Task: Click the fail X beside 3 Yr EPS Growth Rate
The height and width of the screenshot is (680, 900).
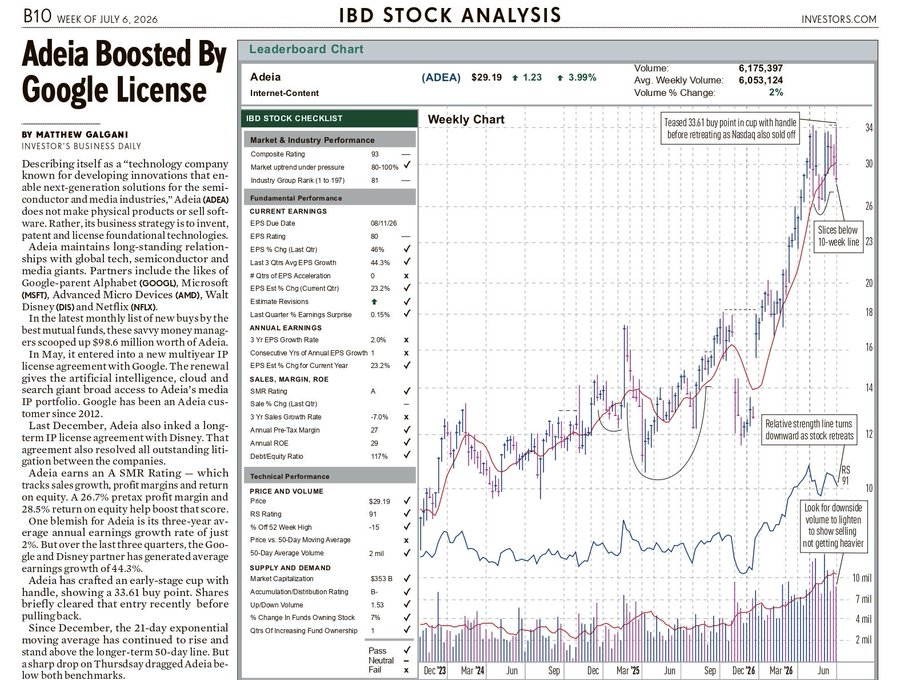Action: tap(406, 340)
